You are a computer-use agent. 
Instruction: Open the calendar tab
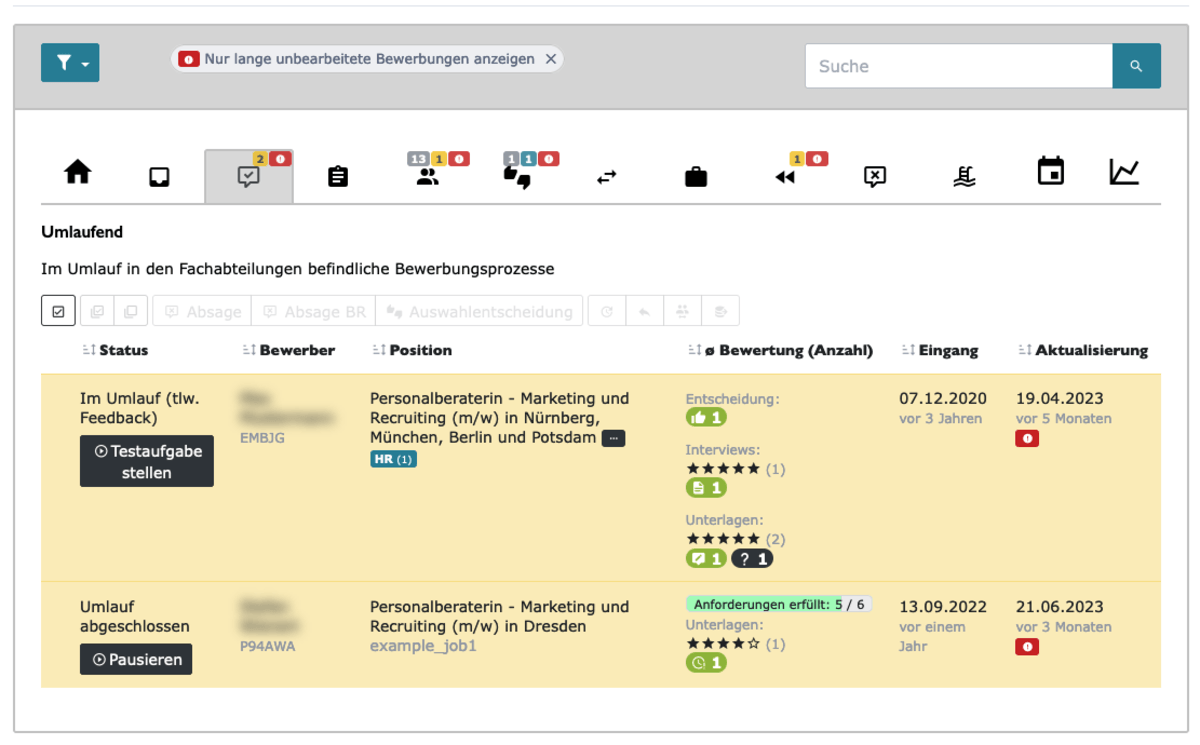pos(1050,171)
